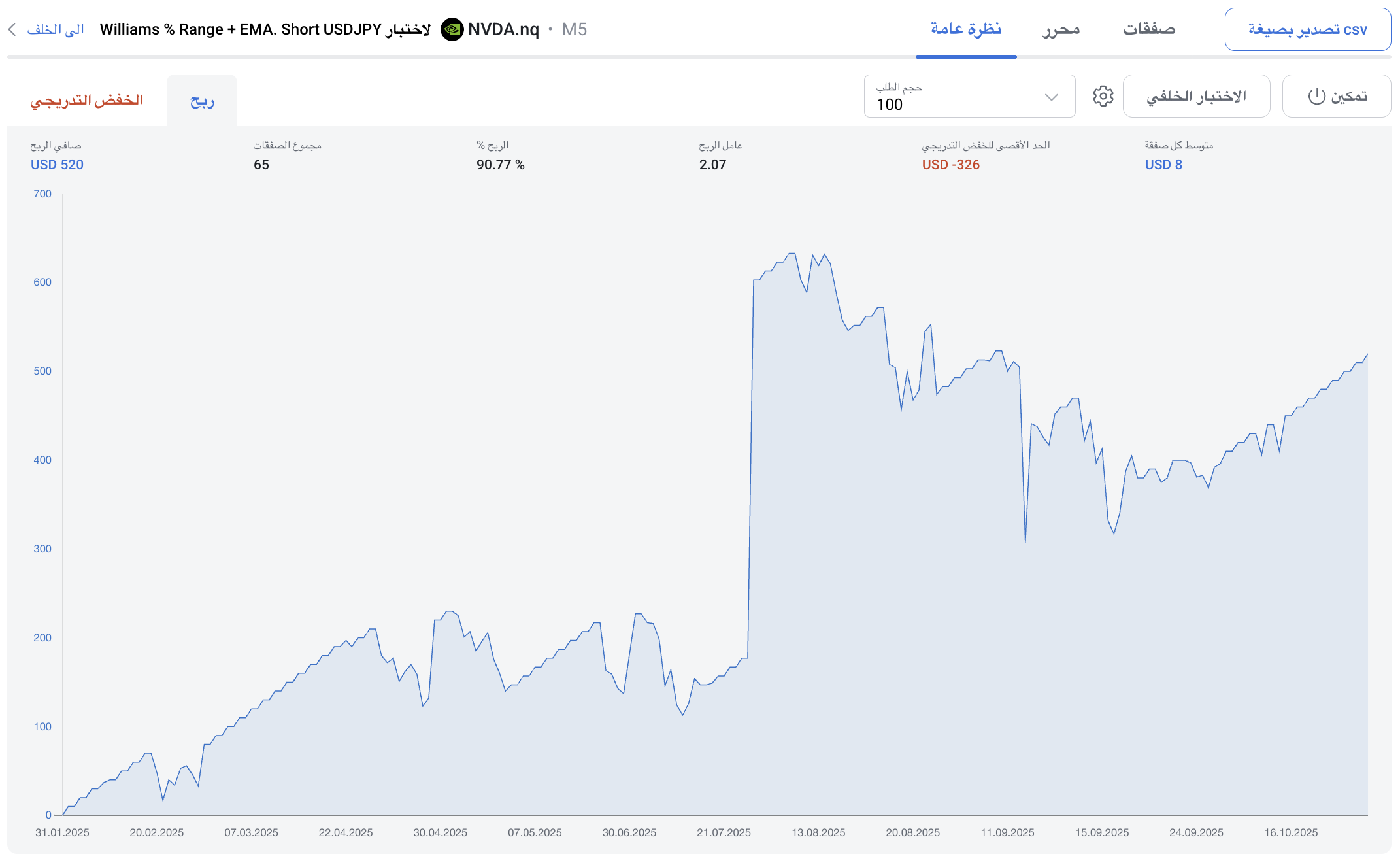Click the الى الخلف back link
The image size is (1400, 863).
tap(56, 29)
